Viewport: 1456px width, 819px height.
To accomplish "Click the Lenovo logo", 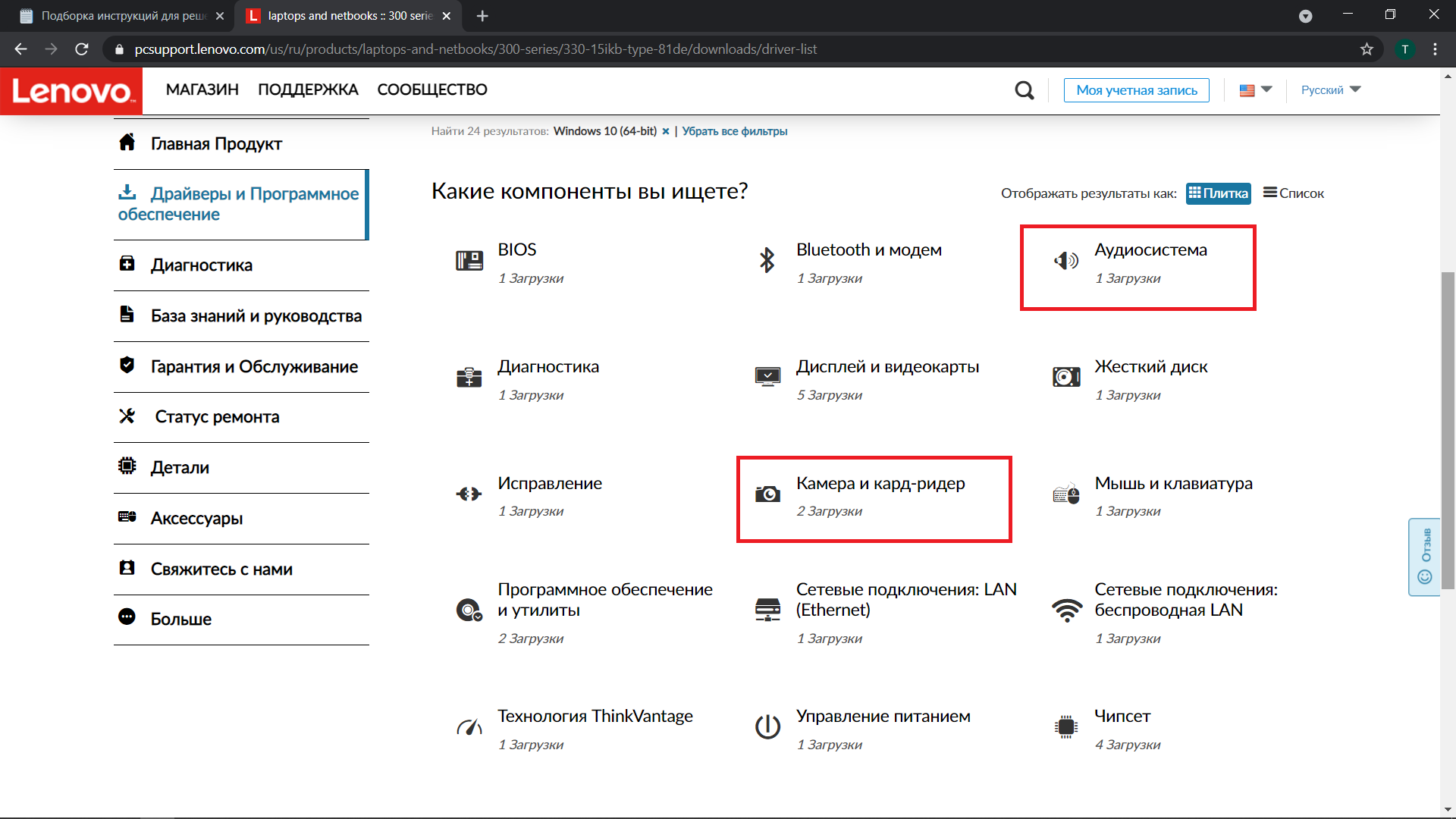I will click(71, 91).
